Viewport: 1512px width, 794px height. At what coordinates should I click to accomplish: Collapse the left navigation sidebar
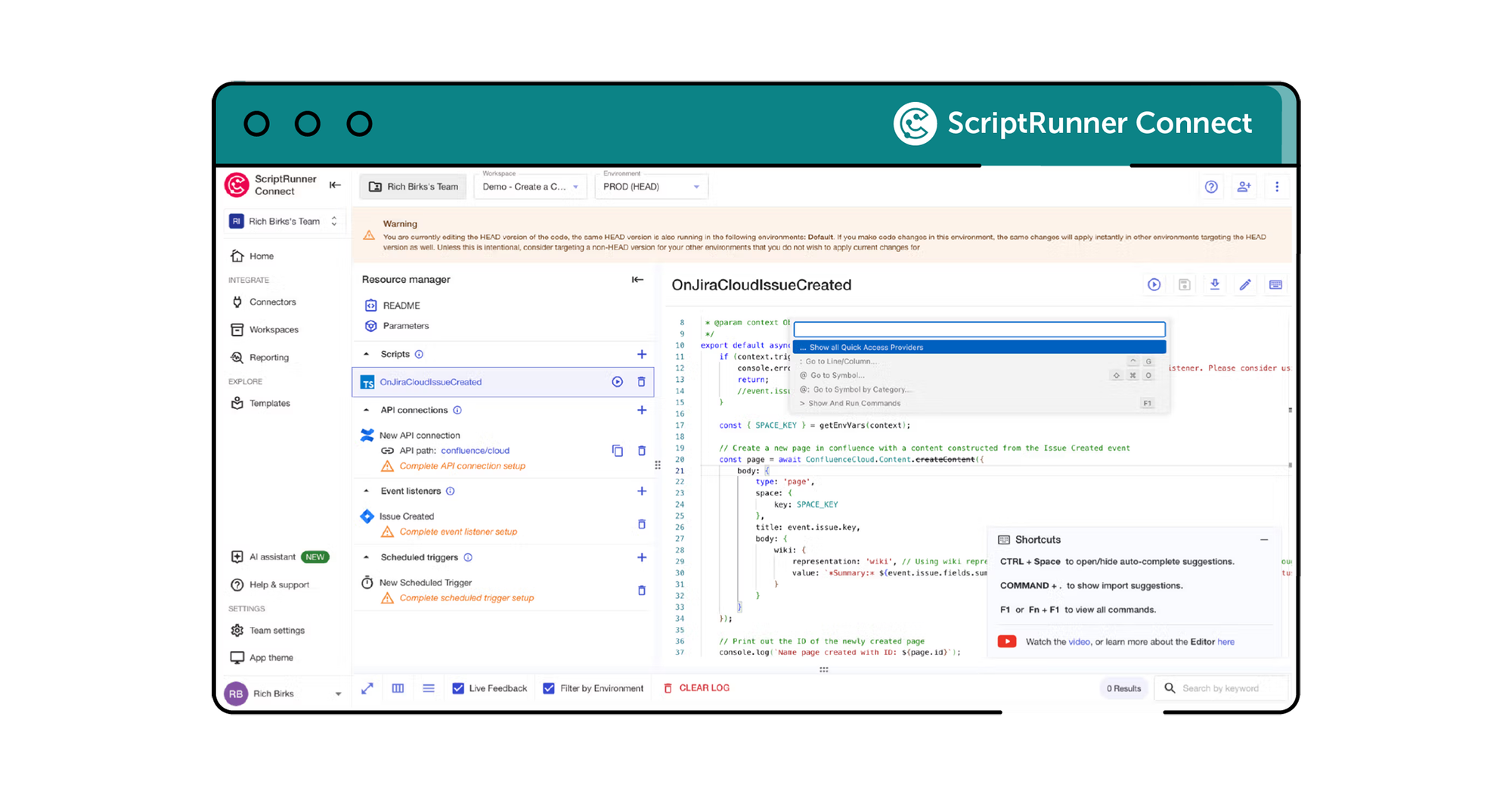point(335,185)
